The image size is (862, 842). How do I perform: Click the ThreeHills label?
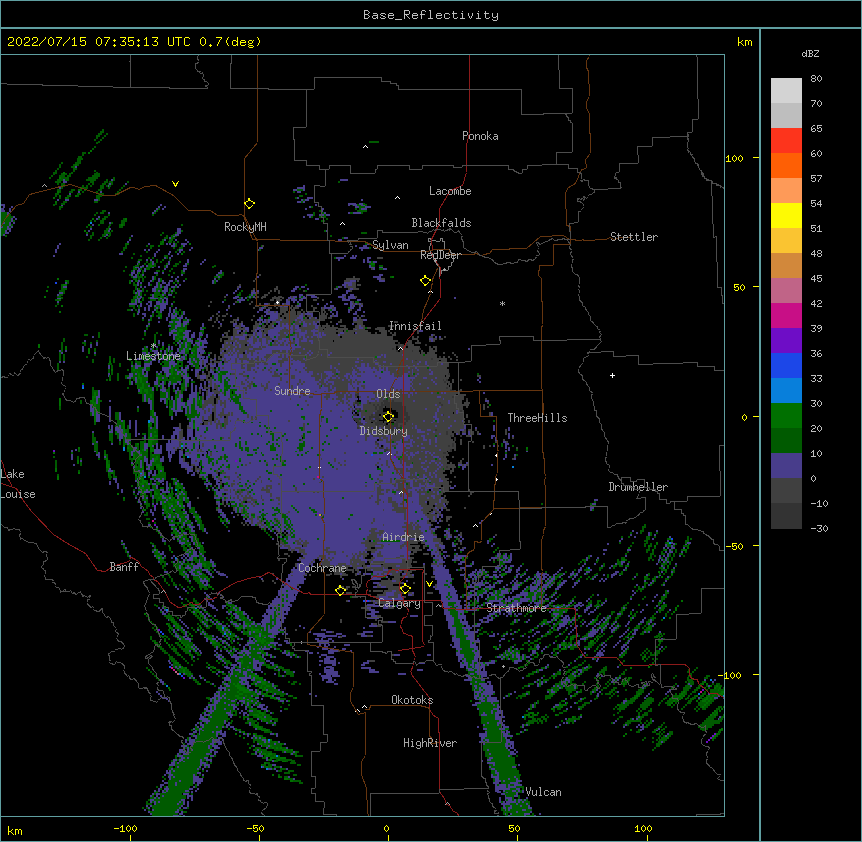537,418
